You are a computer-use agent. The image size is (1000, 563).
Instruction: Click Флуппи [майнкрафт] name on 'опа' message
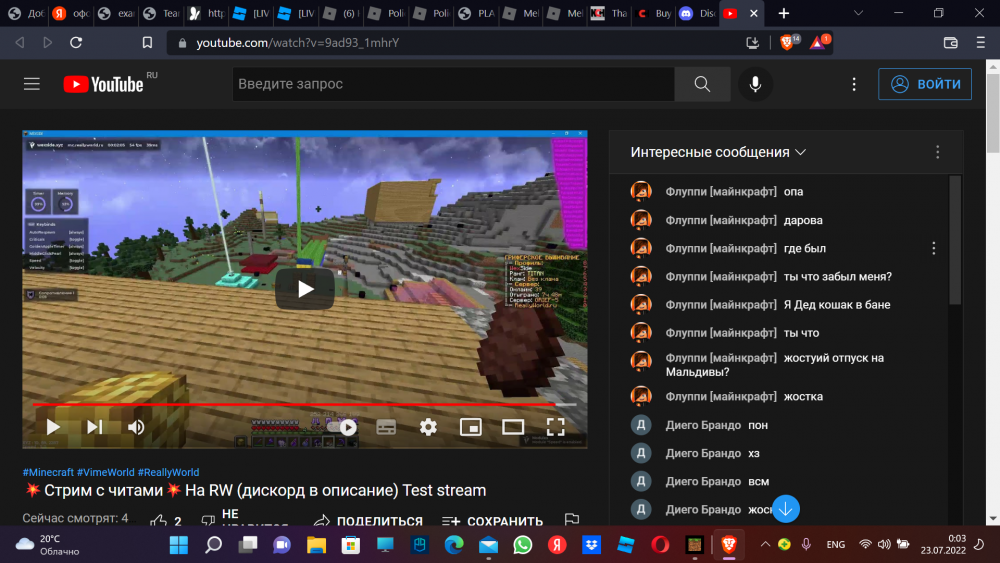[721, 191]
